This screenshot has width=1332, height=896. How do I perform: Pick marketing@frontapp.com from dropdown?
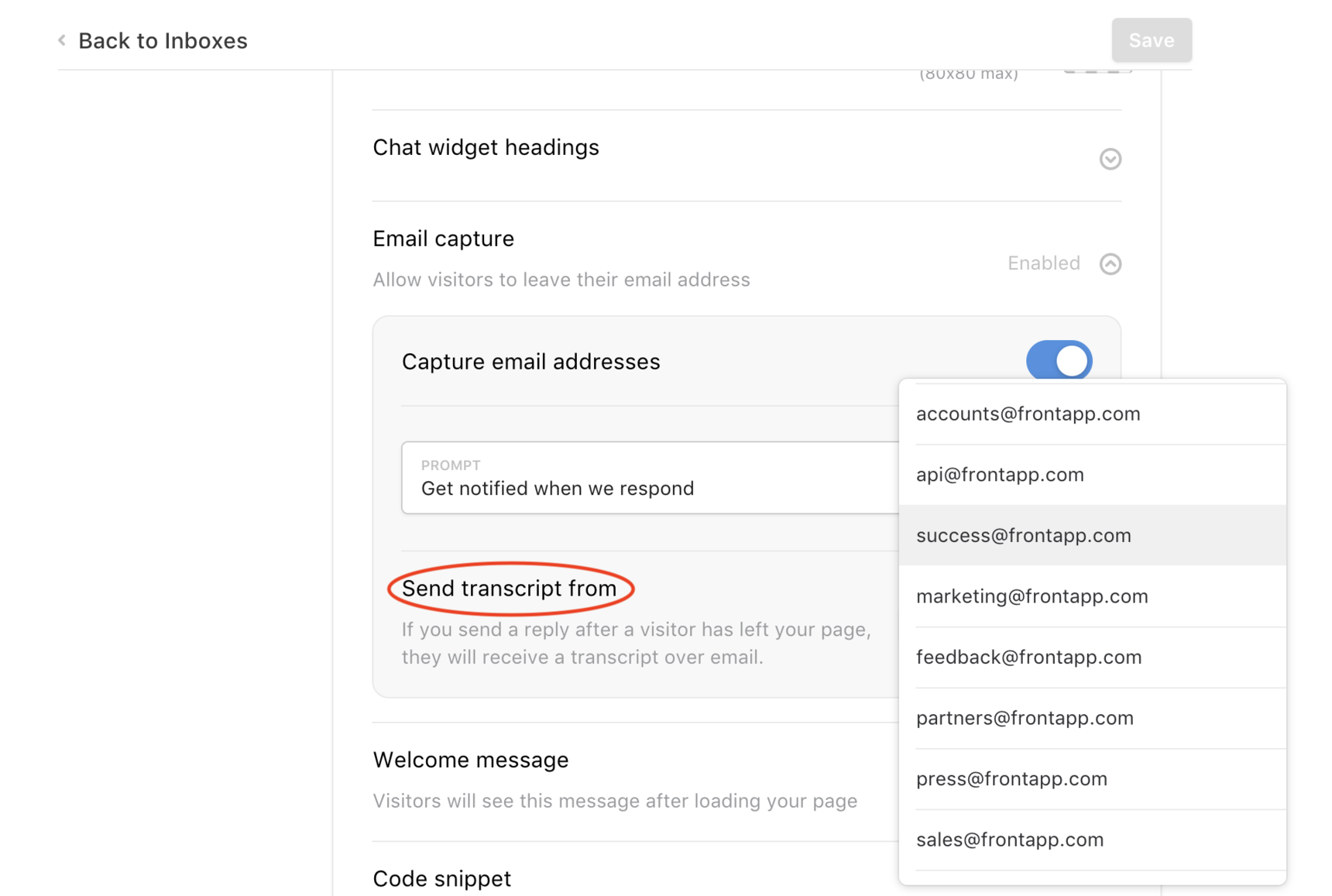[1093, 596]
